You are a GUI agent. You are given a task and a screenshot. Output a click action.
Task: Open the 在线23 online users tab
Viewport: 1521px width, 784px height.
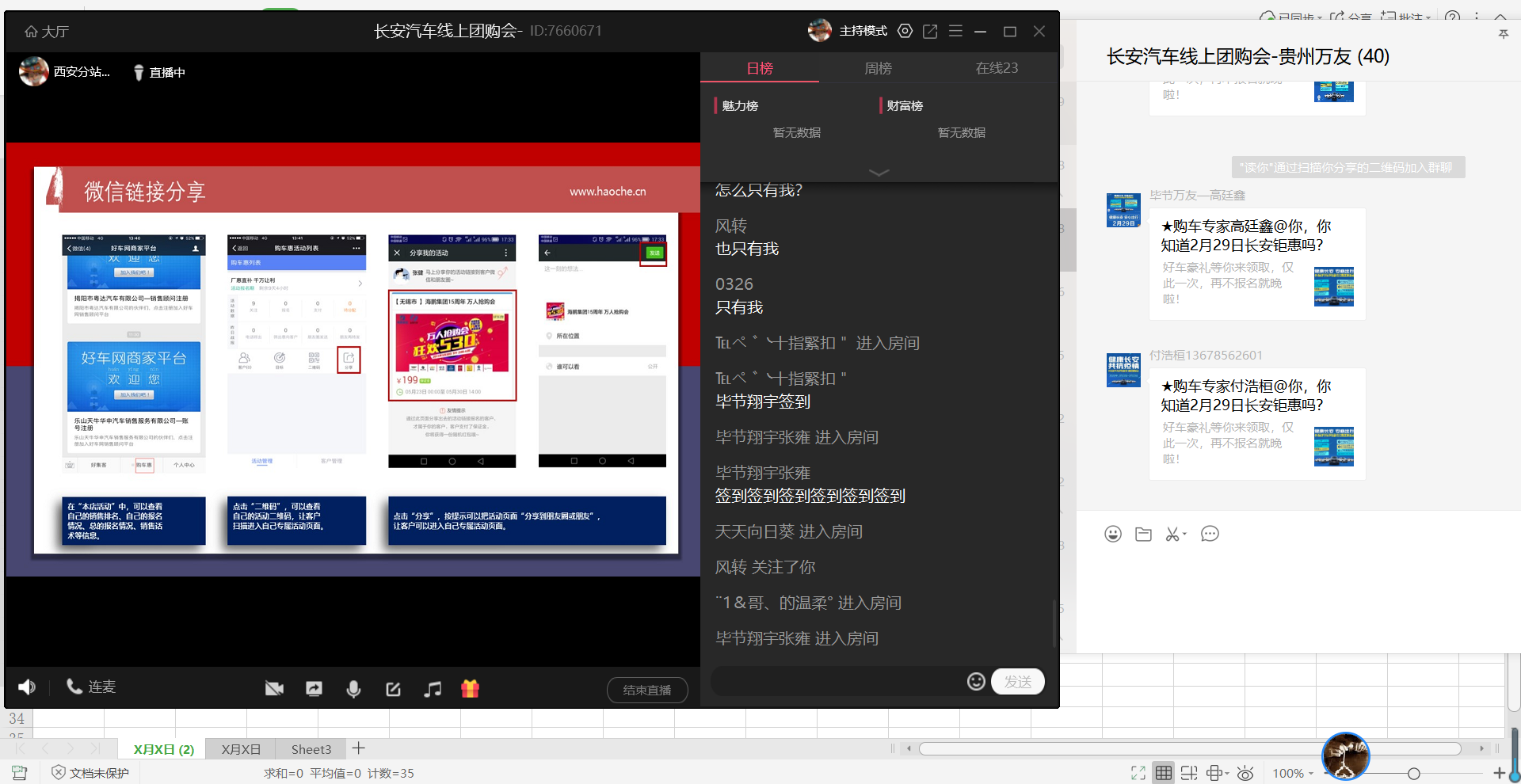point(997,68)
